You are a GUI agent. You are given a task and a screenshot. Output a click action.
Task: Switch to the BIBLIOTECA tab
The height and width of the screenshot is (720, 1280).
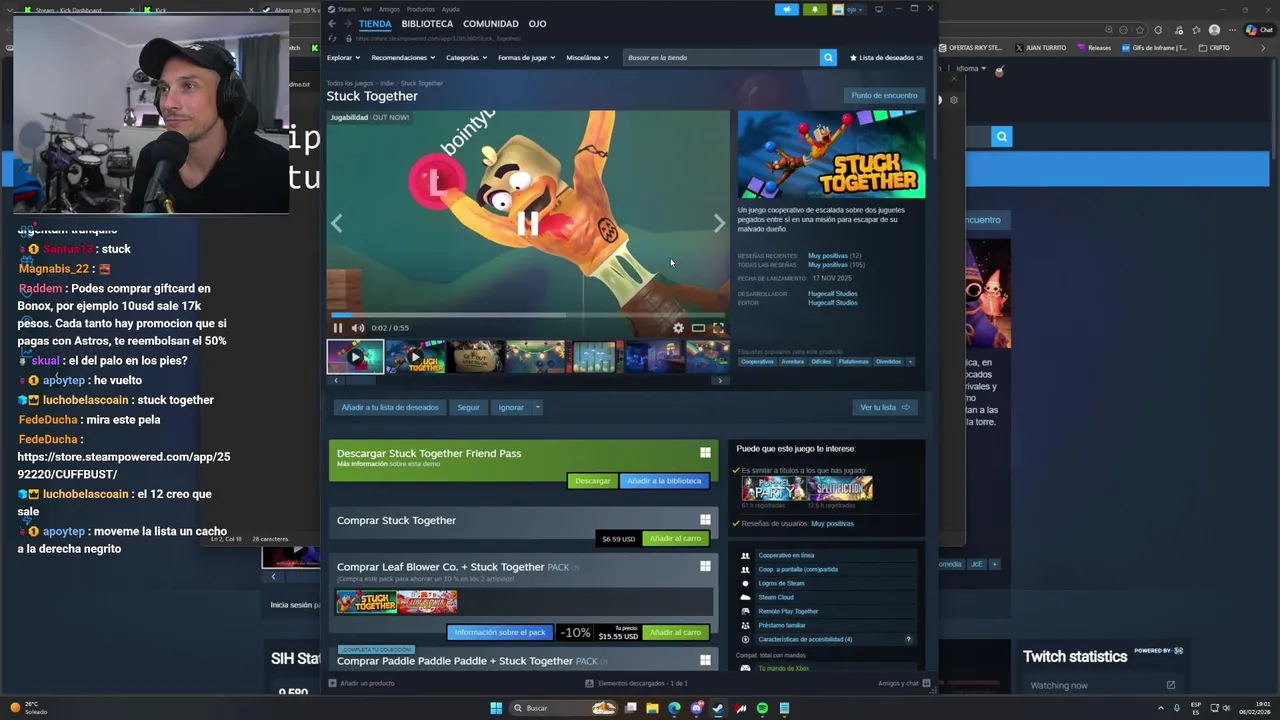point(427,24)
